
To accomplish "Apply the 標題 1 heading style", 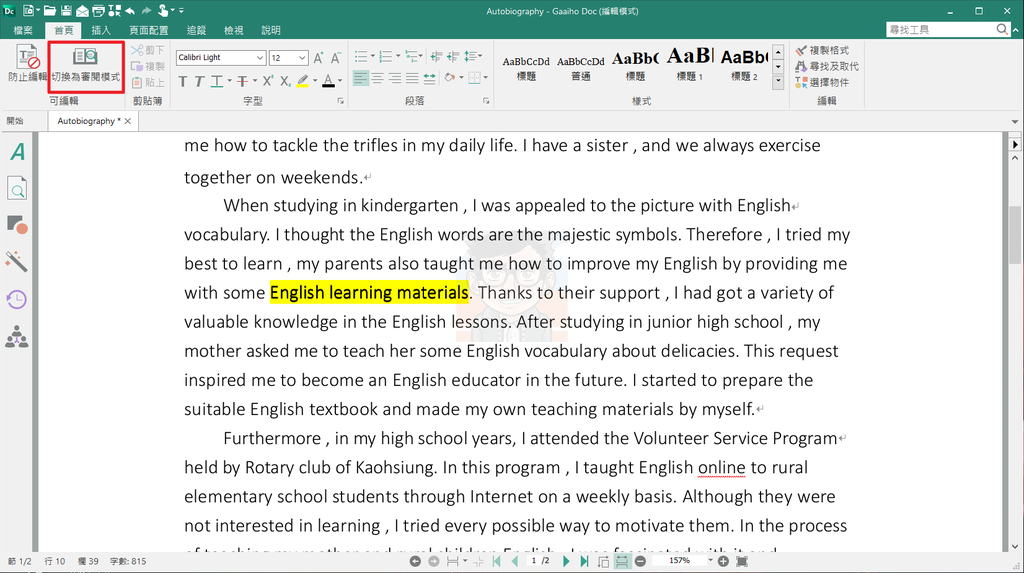I will pos(690,67).
